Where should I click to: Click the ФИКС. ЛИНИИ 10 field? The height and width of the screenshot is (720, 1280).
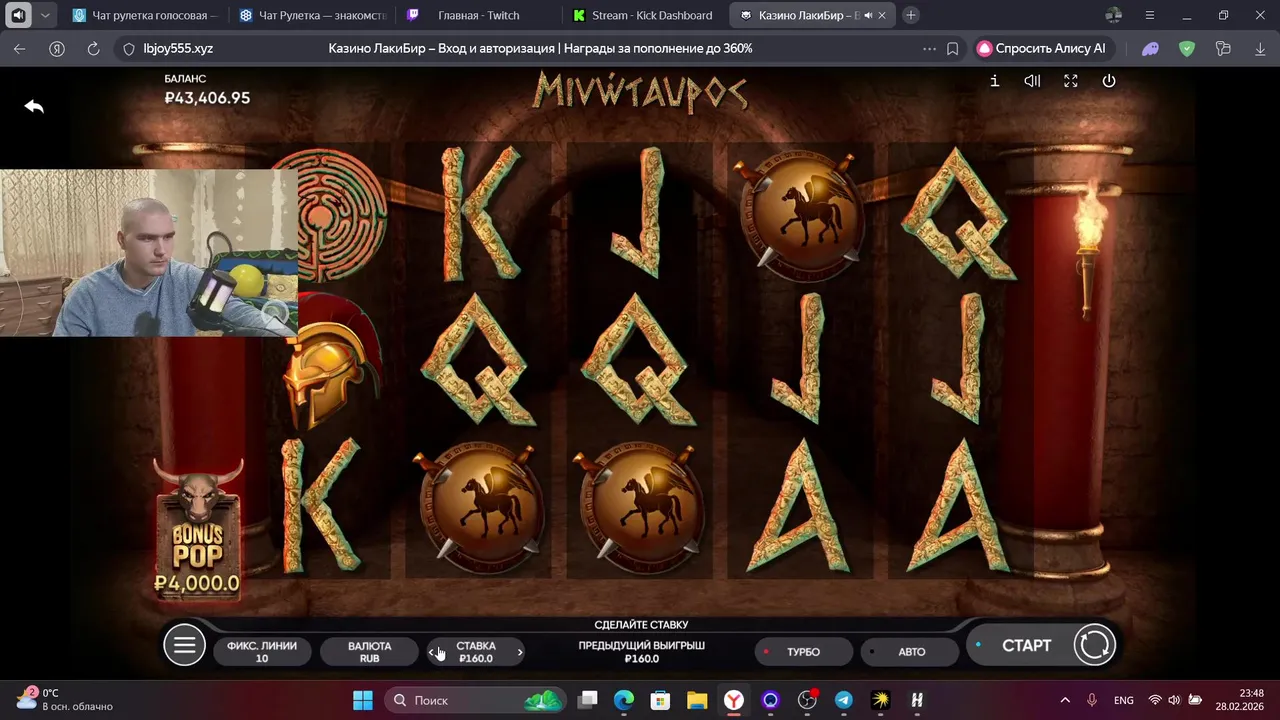tap(262, 652)
